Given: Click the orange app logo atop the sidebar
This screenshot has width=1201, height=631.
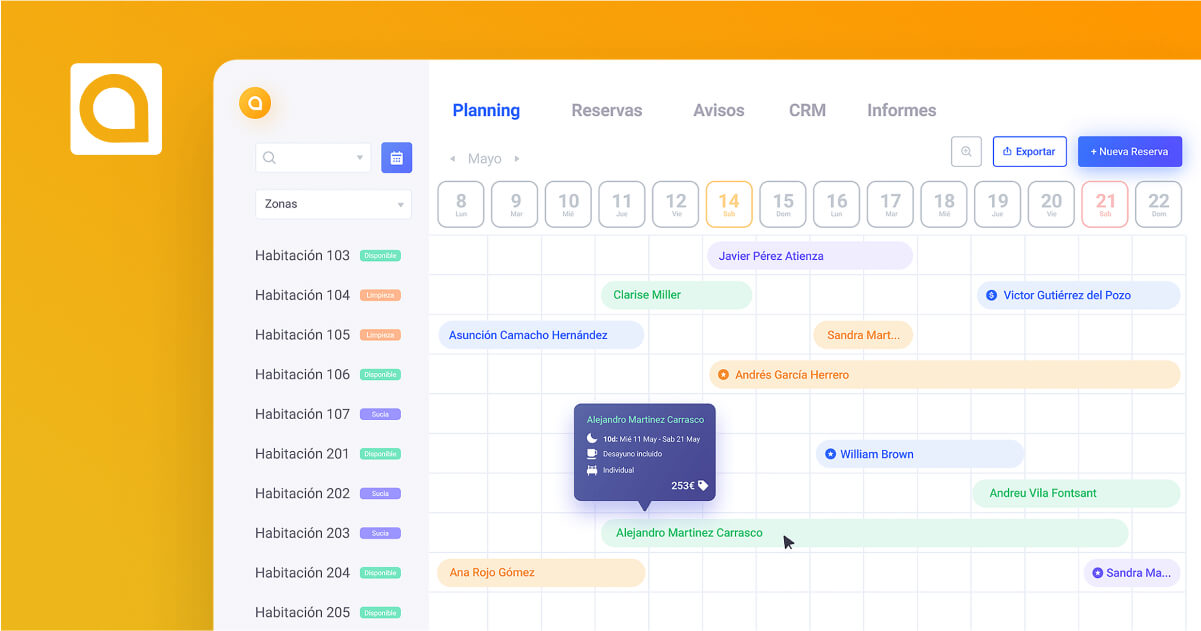Looking at the screenshot, I should pos(255,103).
